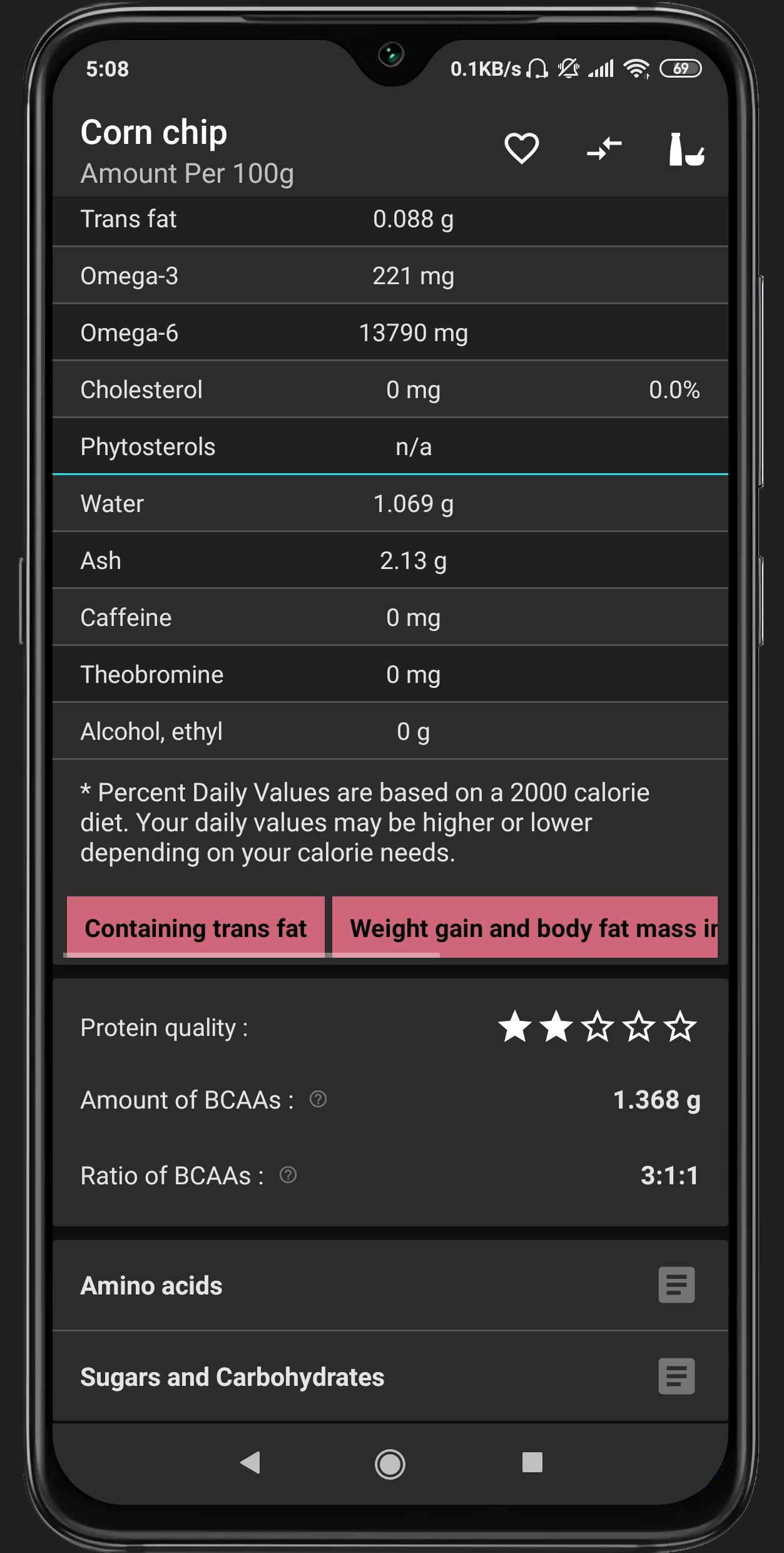Tap the heart favorite icon
Viewport: 784px width, 1553px height.
[521, 149]
